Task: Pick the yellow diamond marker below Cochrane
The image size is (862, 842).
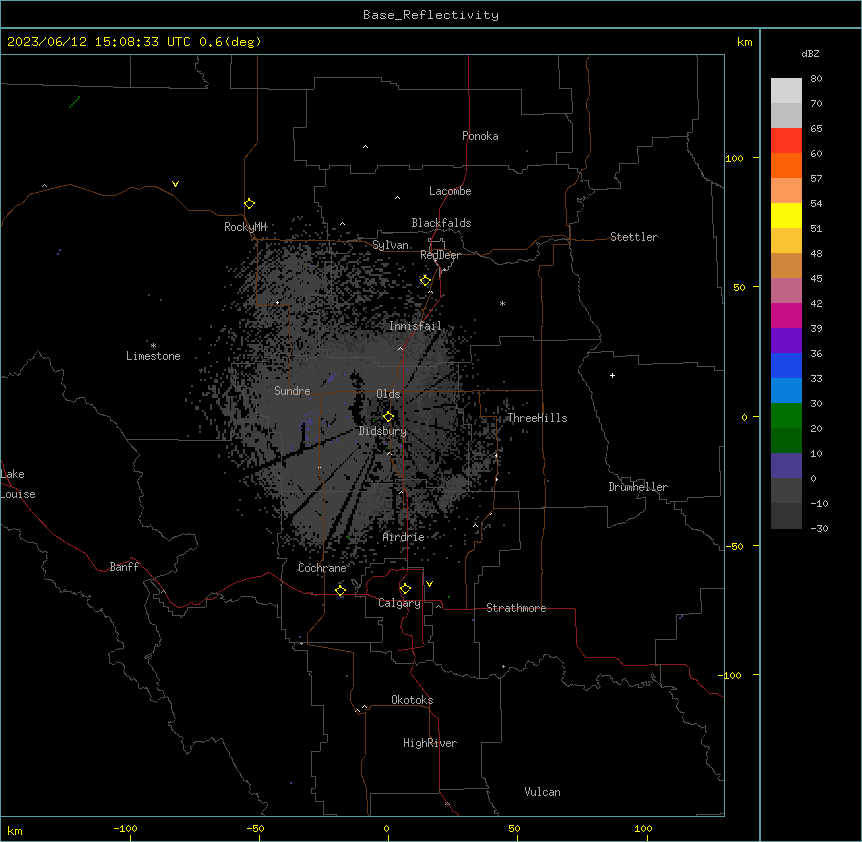Action: (340, 591)
